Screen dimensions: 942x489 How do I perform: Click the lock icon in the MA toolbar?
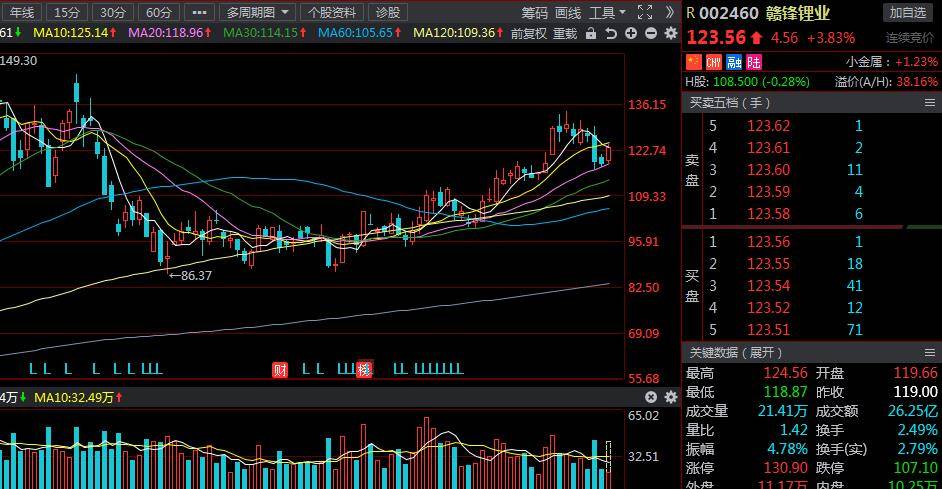[592, 33]
